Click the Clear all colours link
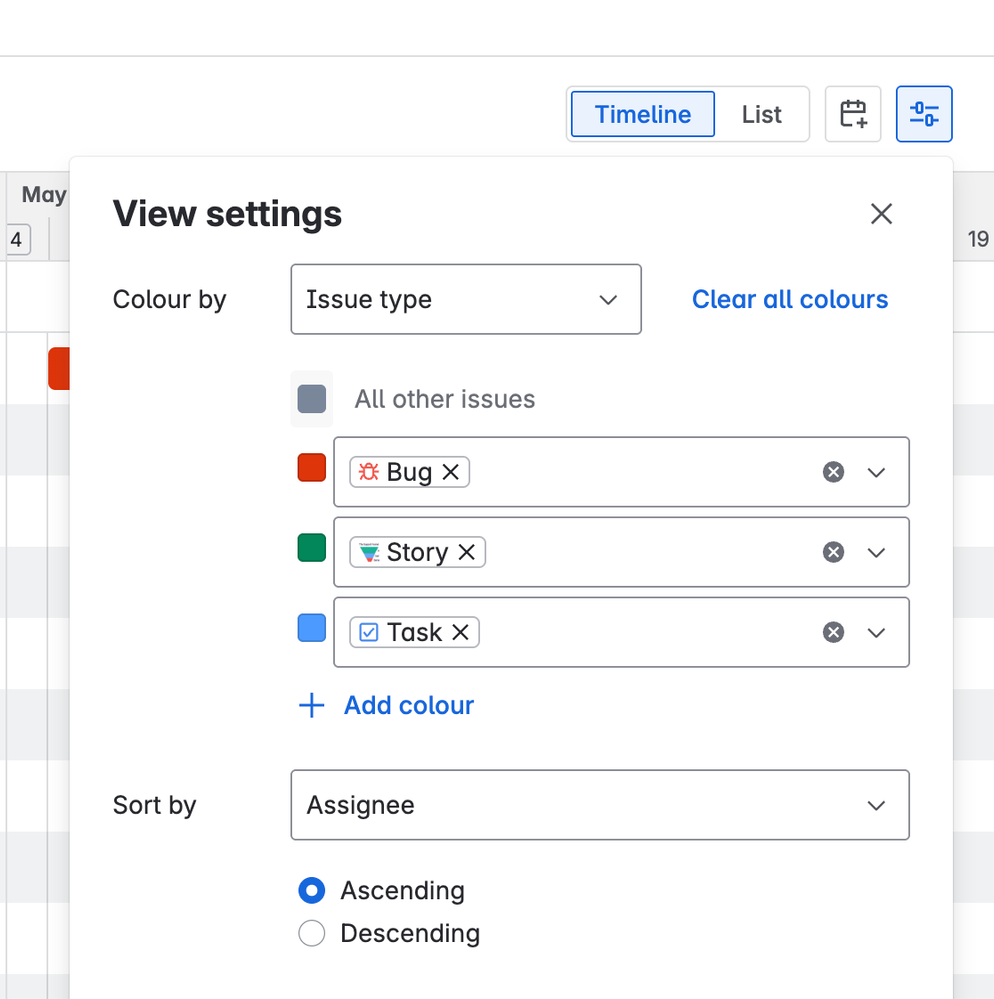 click(x=790, y=299)
